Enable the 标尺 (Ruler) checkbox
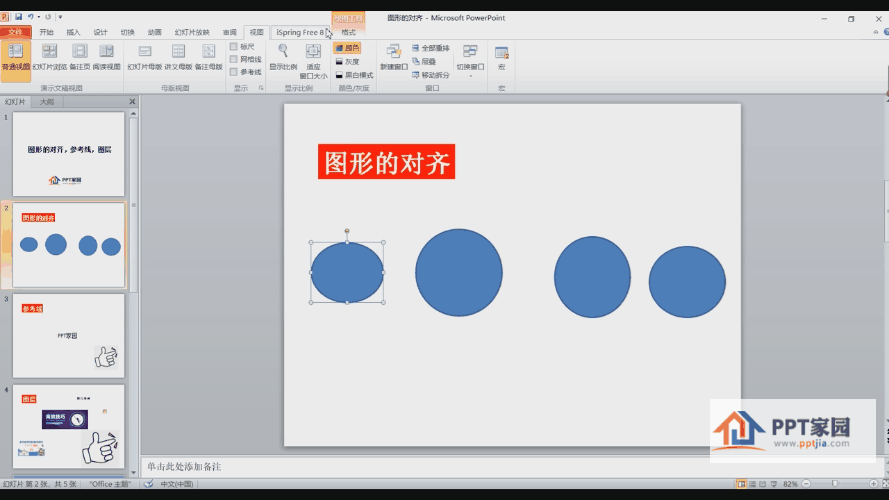The width and height of the screenshot is (889, 500). click(x=234, y=46)
